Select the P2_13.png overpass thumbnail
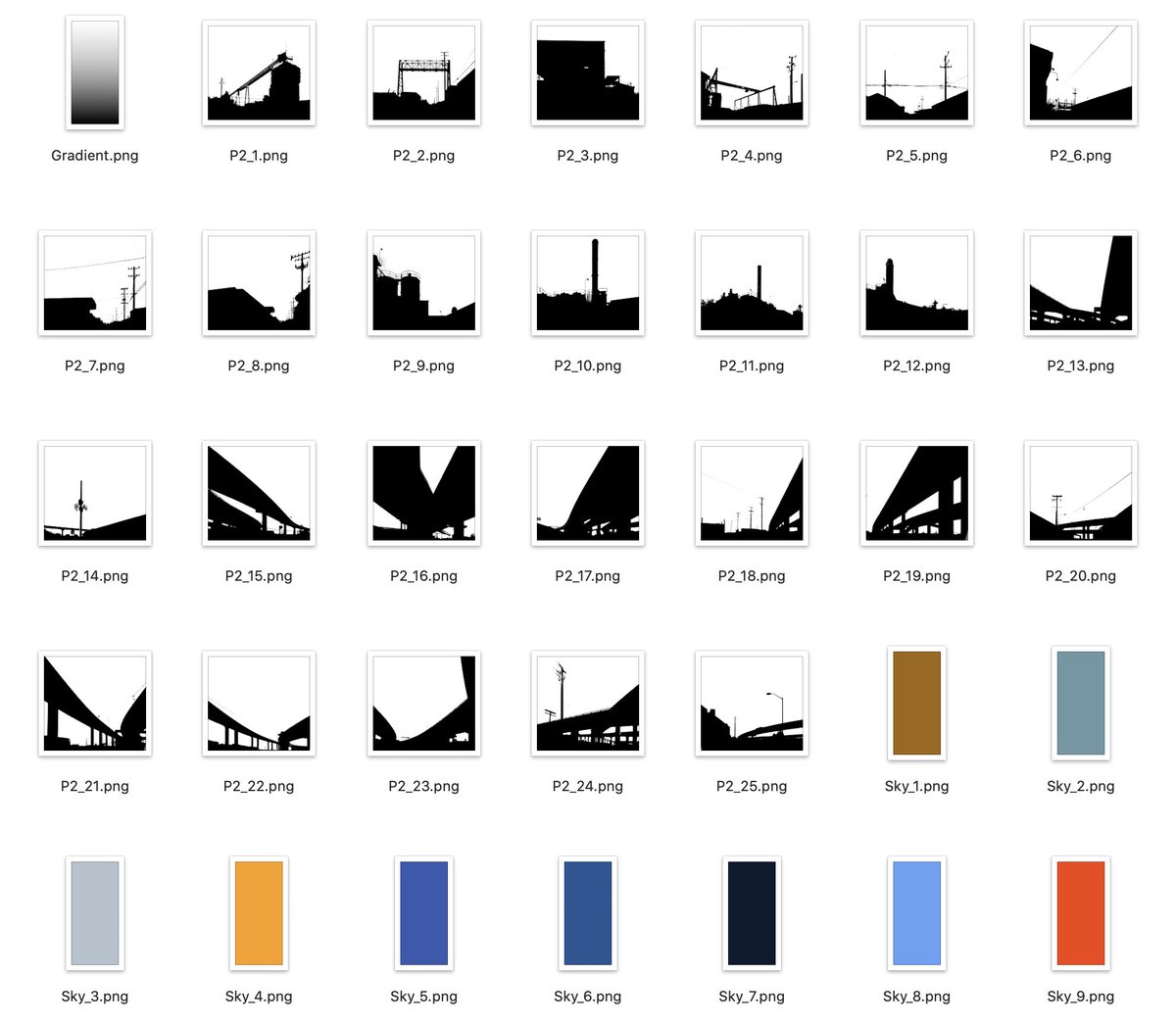 click(x=1081, y=283)
